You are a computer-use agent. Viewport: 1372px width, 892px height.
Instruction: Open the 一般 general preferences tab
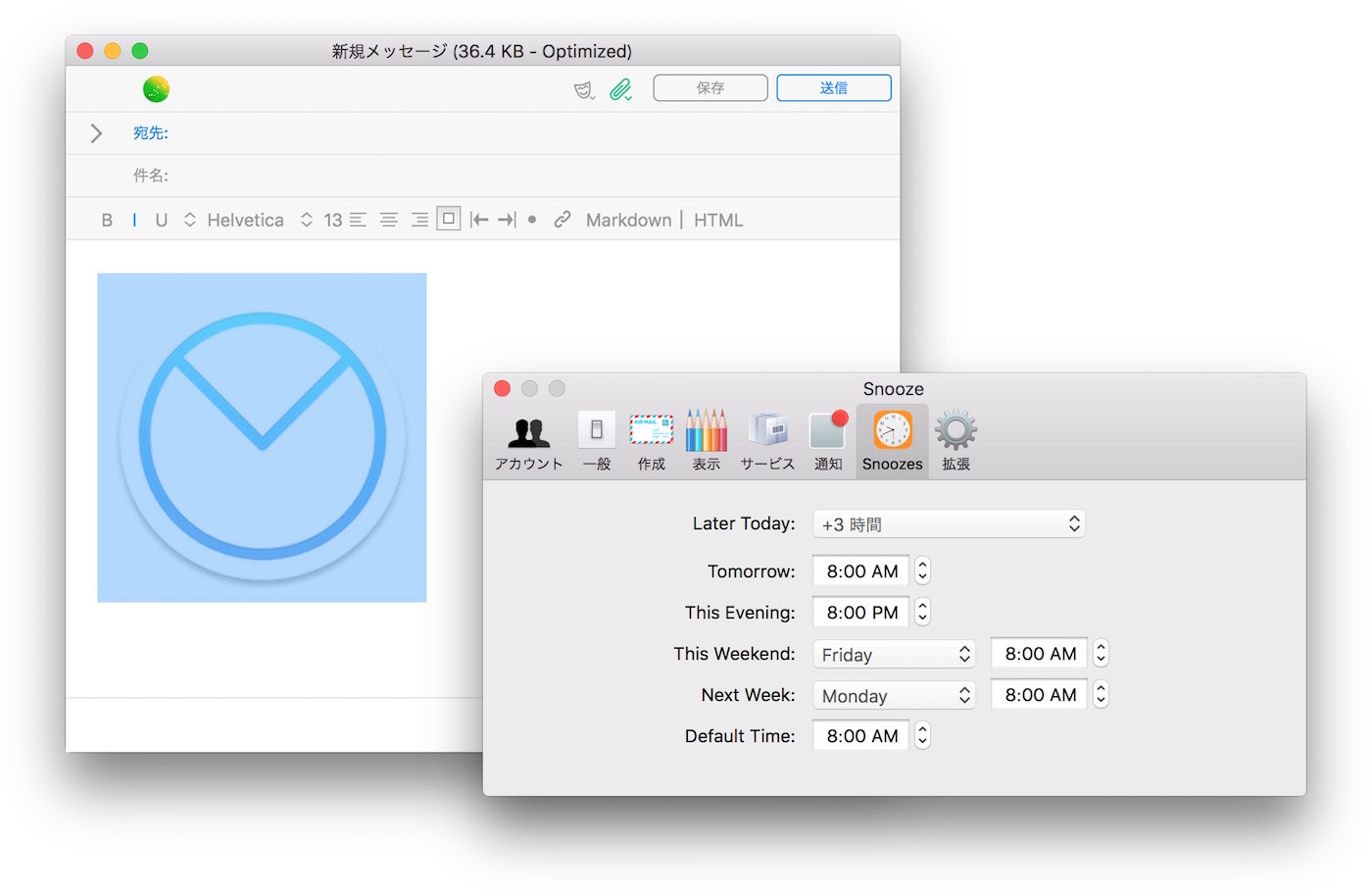click(597, 441)
